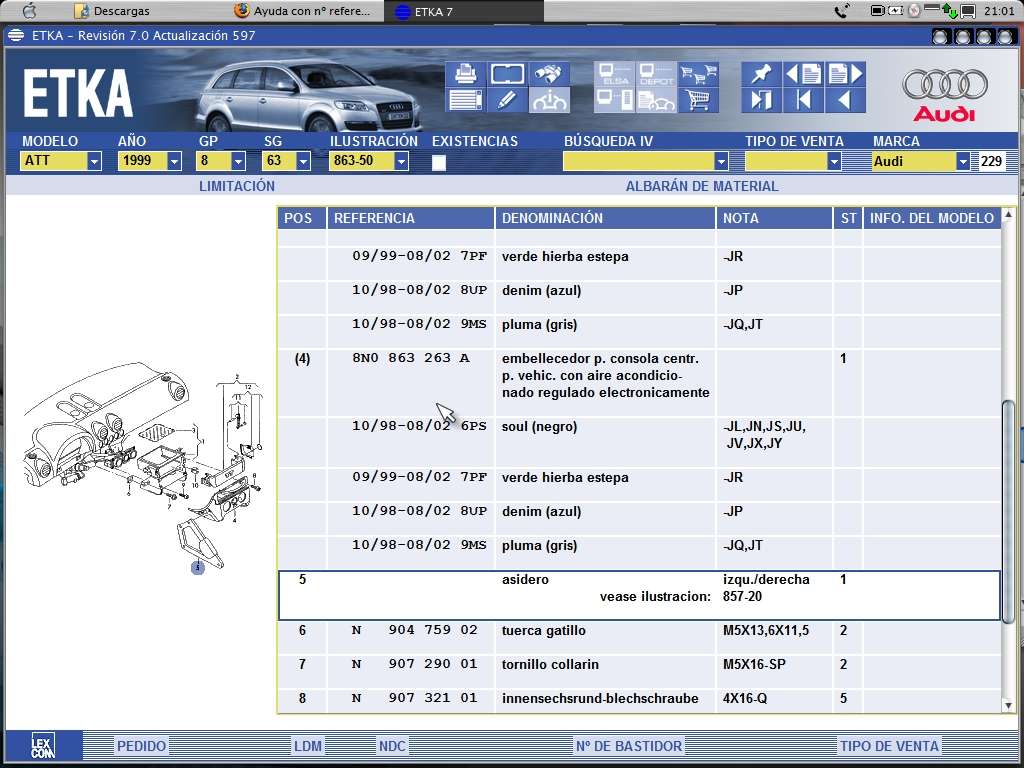Click the scroll-down arrow of parts list

click(x=1008, y=707)
